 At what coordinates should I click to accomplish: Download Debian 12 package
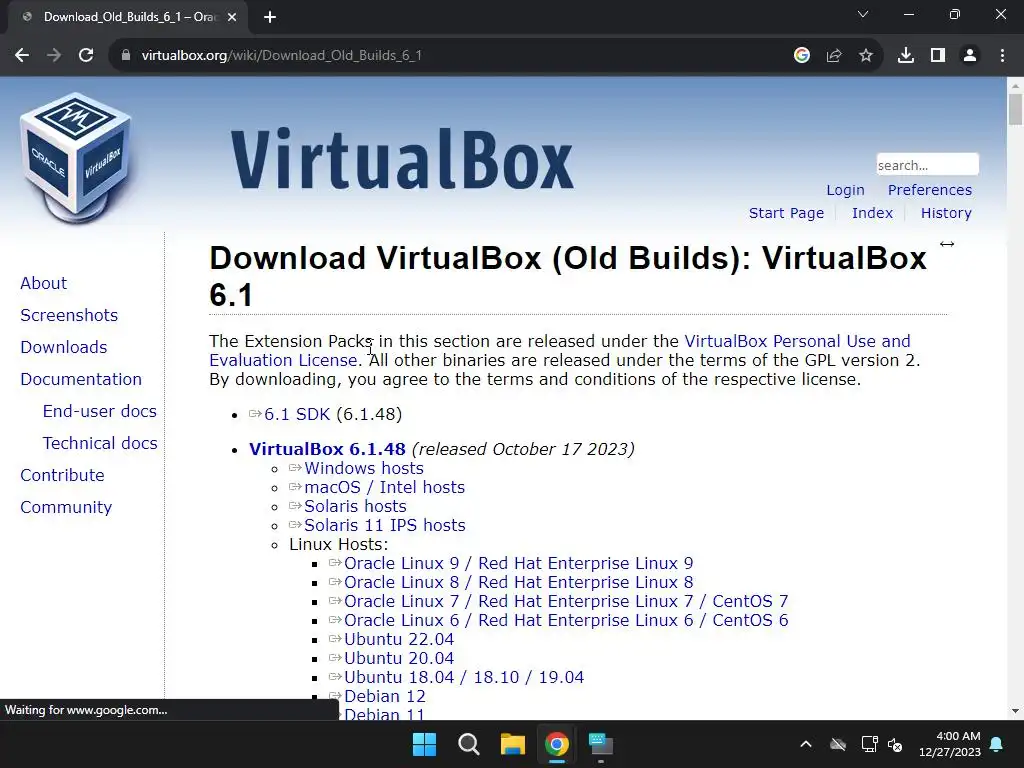coord(385,696)
